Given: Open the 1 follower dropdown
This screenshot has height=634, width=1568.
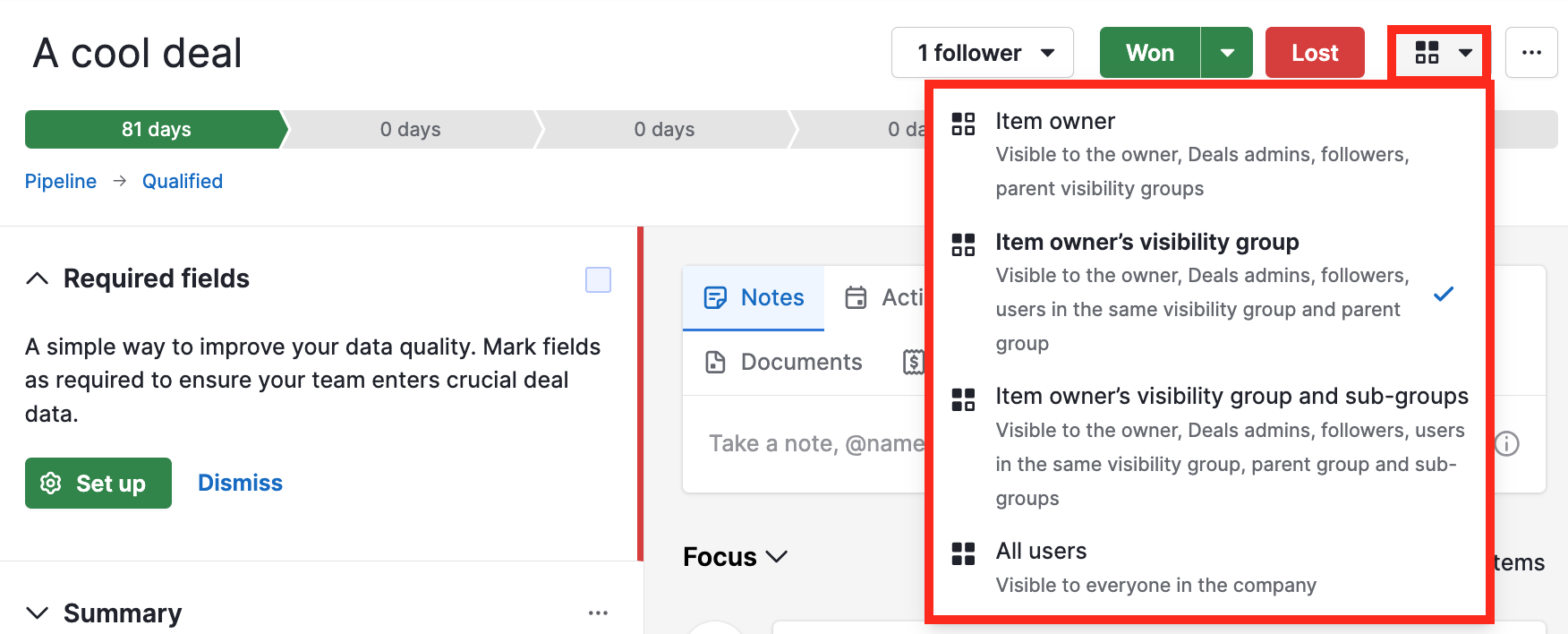Looking at the screenshot, I should click(x=982, y=52).
